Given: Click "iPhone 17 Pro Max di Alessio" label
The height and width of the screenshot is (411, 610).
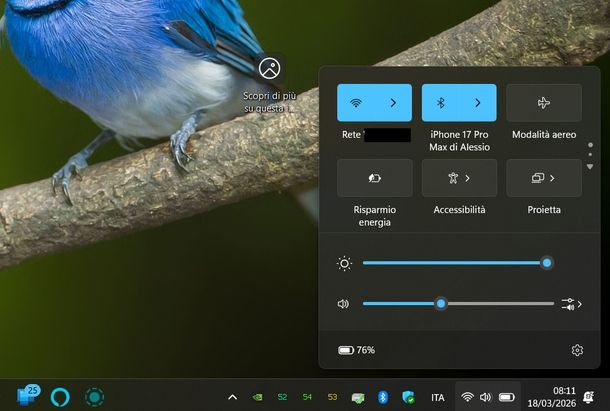Looking at the screenshot, I should tap(459, 141).
